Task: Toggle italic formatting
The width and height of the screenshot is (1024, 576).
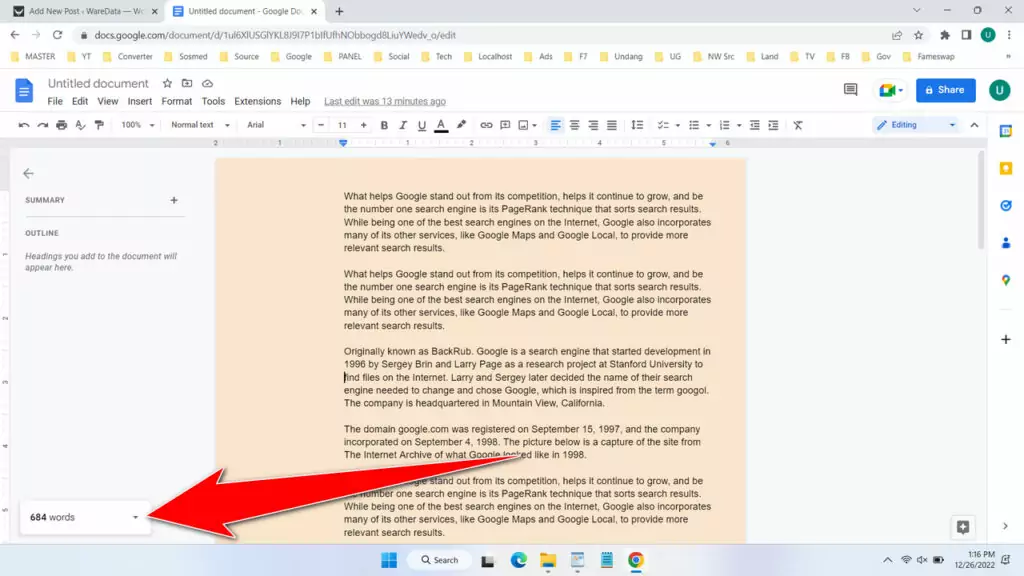Action: point(403,125)
